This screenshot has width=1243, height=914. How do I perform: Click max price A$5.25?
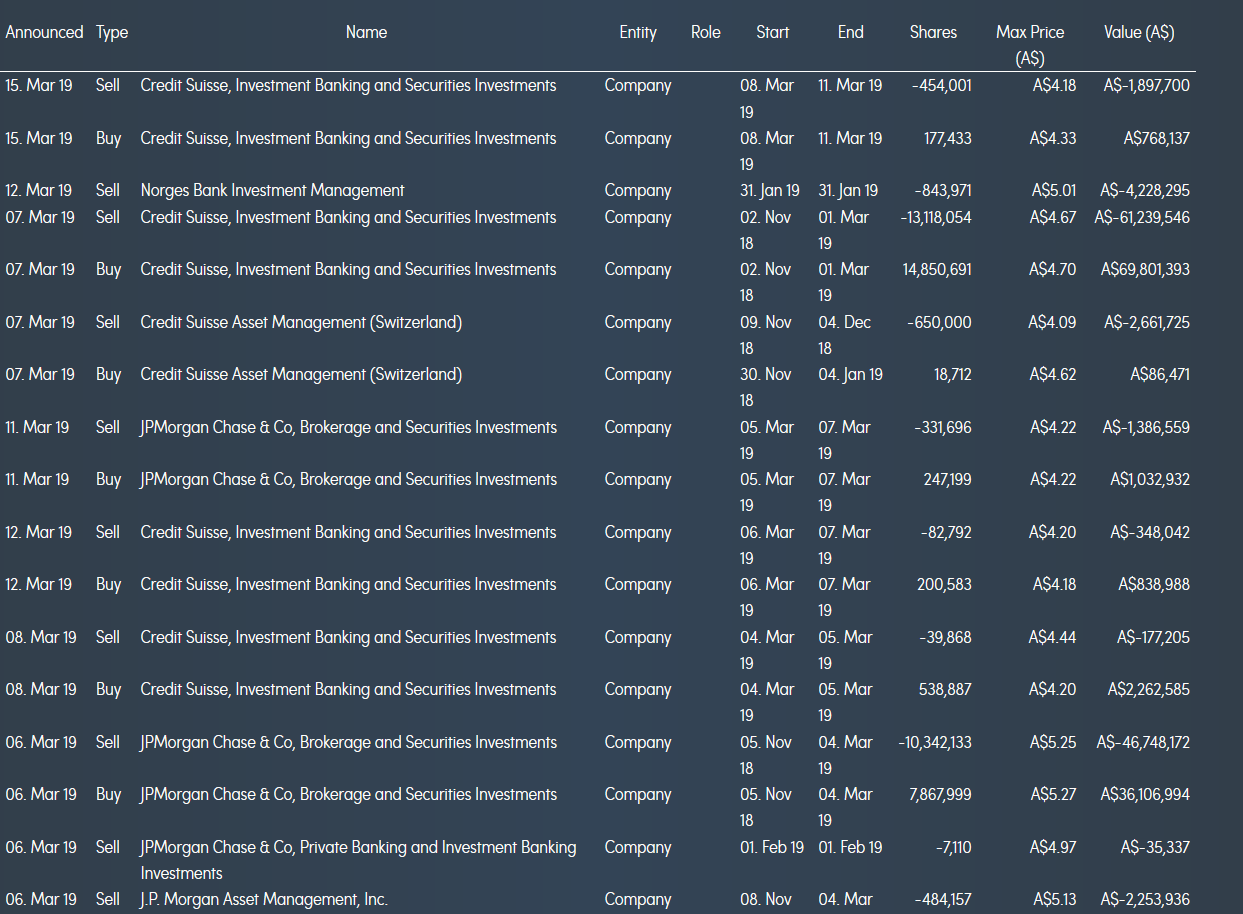(x=1054, y=742)
